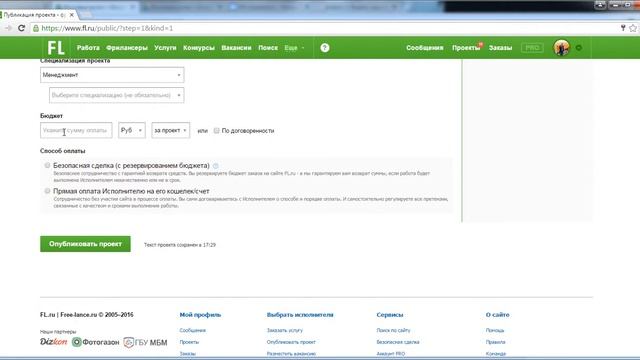Bookmark page with star icon
The height and width of the screenshot is (360, 640).
[x=633, y=28]
